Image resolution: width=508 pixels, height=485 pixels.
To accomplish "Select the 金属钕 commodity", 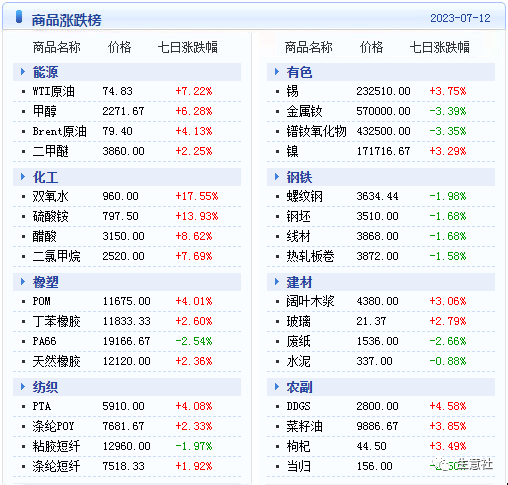I will click(304, 111).
